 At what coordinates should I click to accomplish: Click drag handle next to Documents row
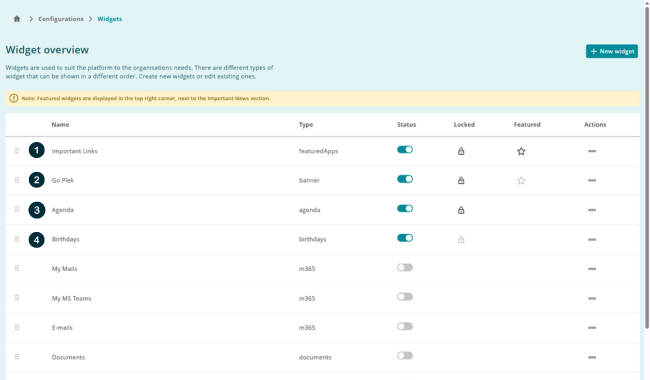click(x=17, y=357)
